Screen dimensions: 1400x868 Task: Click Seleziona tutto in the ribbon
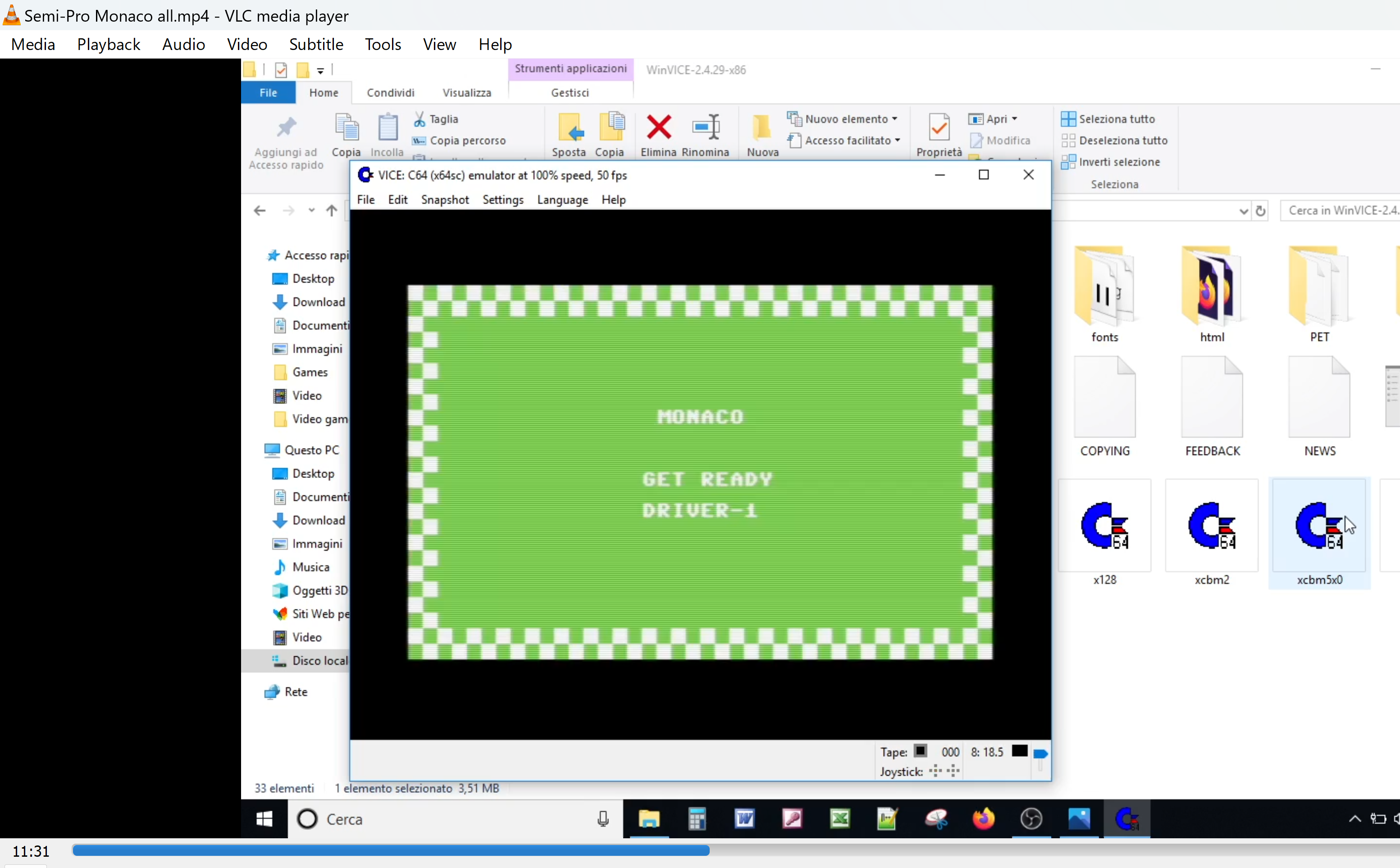point(1116,119)
